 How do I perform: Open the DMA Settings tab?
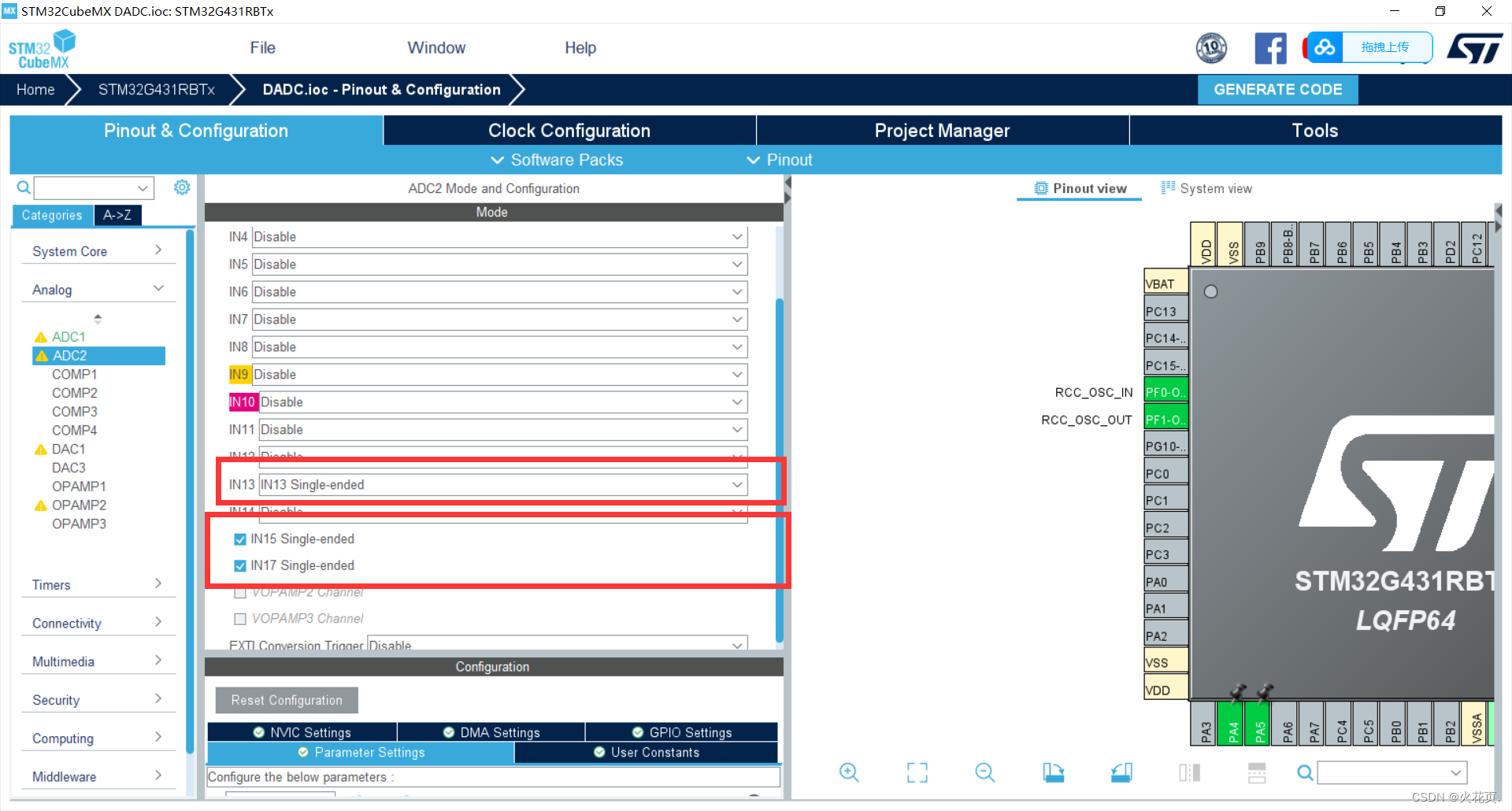[x=491, y=732]
